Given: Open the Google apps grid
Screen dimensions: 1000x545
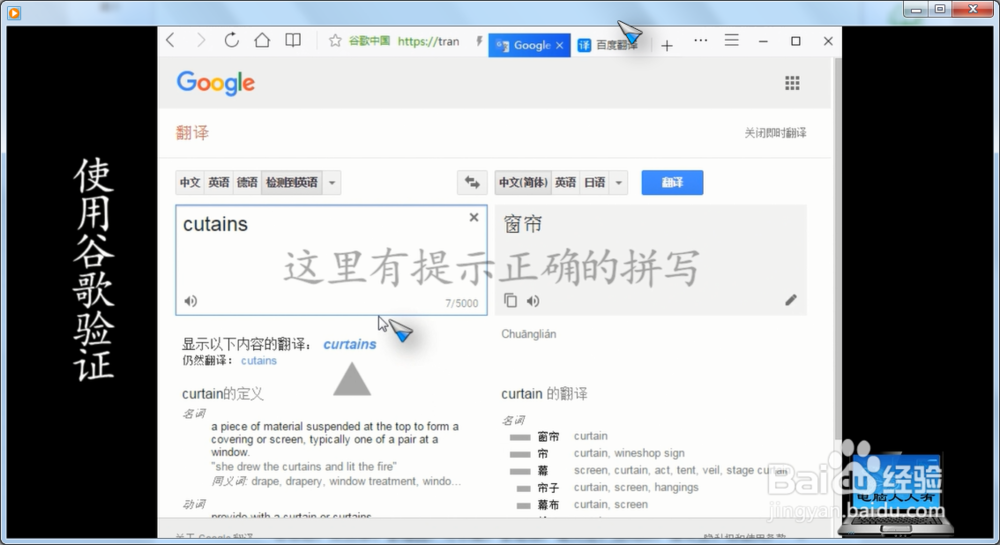Looking at the screenshot, I should [x=792, y=83].
